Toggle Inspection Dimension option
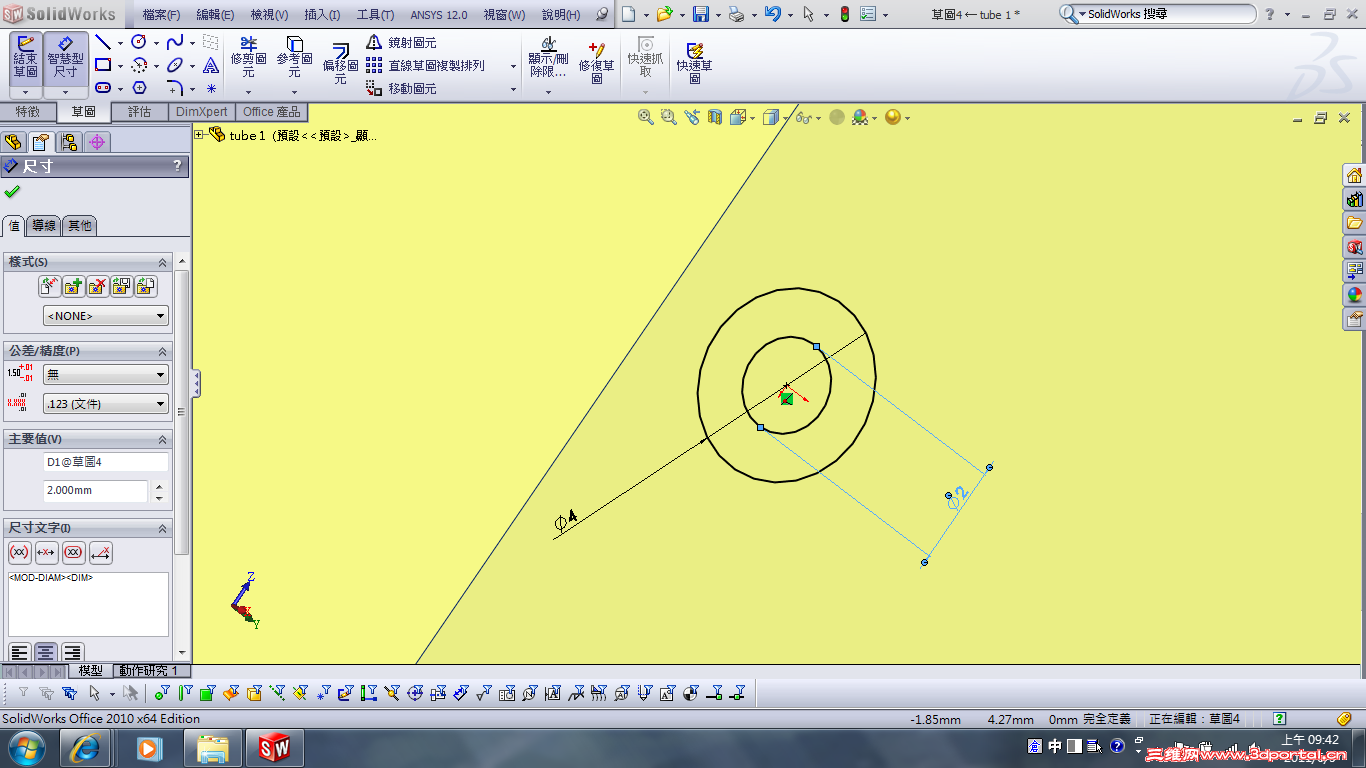Screen dimensions: 1366x768 (73, 552)
